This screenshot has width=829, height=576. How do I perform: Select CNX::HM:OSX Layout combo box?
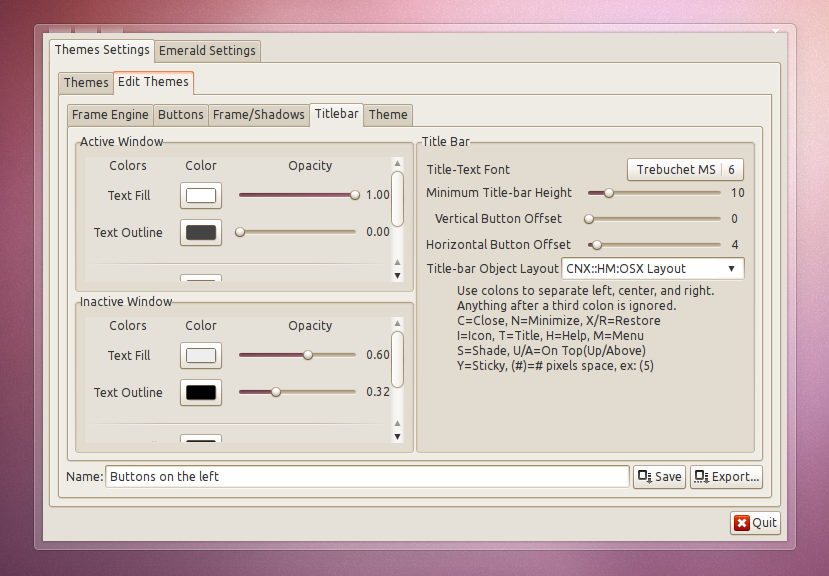coord(650,268)
